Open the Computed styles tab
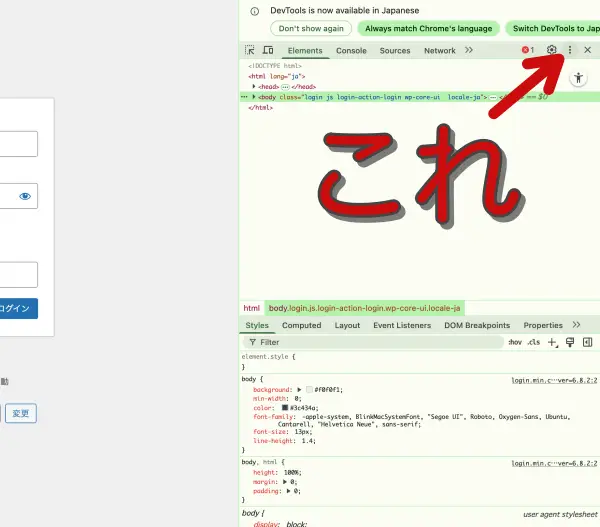Image resolution: width=600 pixels, height=527 pixels. (301, 325)
